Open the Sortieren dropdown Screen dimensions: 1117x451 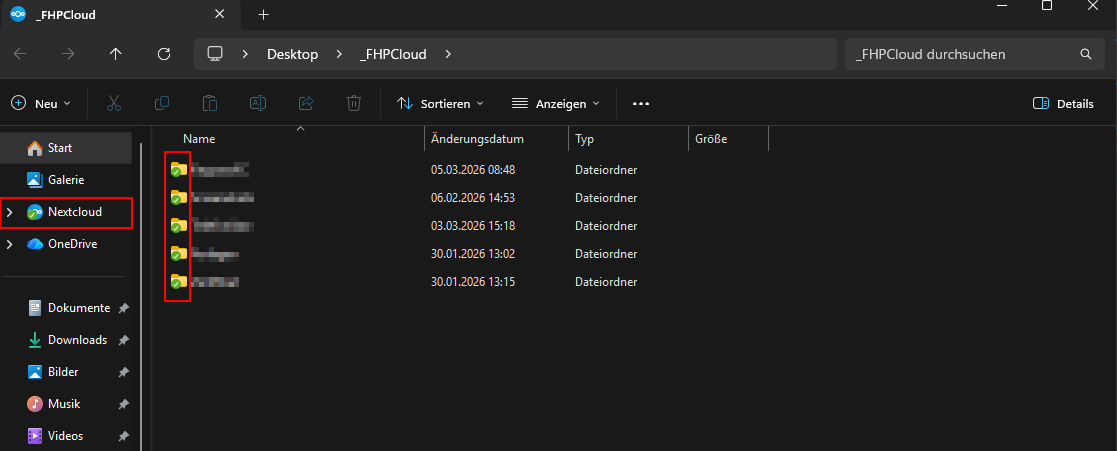tap(440, 103)
